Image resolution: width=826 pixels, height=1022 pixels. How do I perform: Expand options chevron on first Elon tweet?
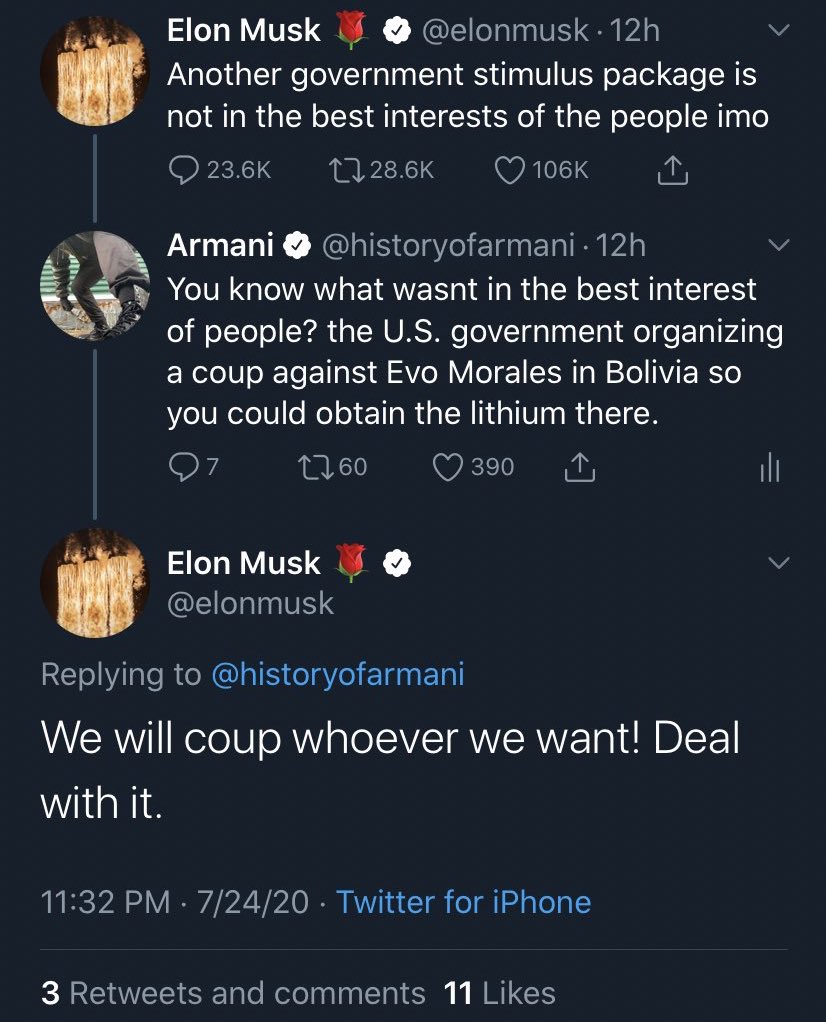coord(778,30)
